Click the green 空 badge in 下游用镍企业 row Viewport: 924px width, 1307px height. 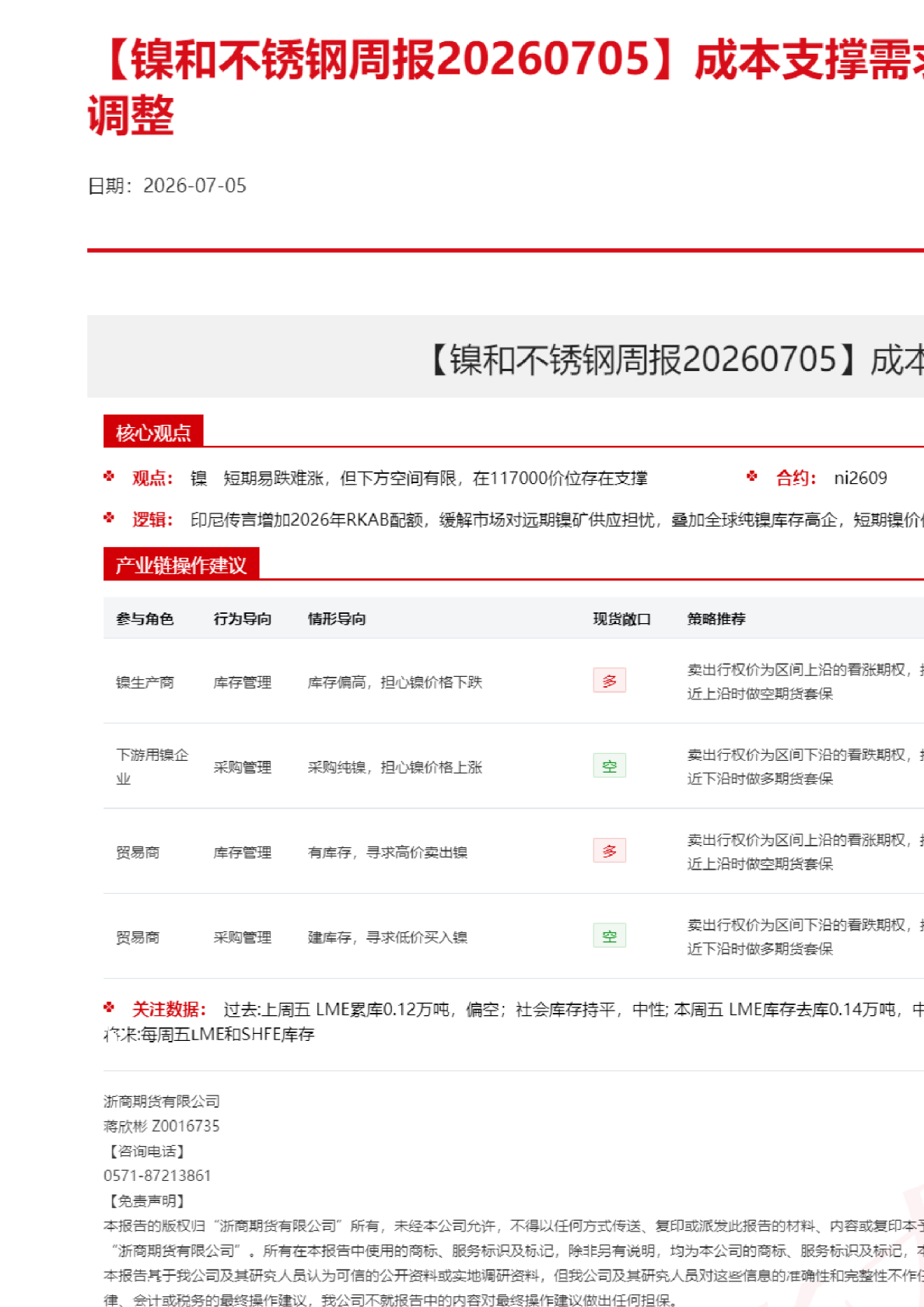609,766
